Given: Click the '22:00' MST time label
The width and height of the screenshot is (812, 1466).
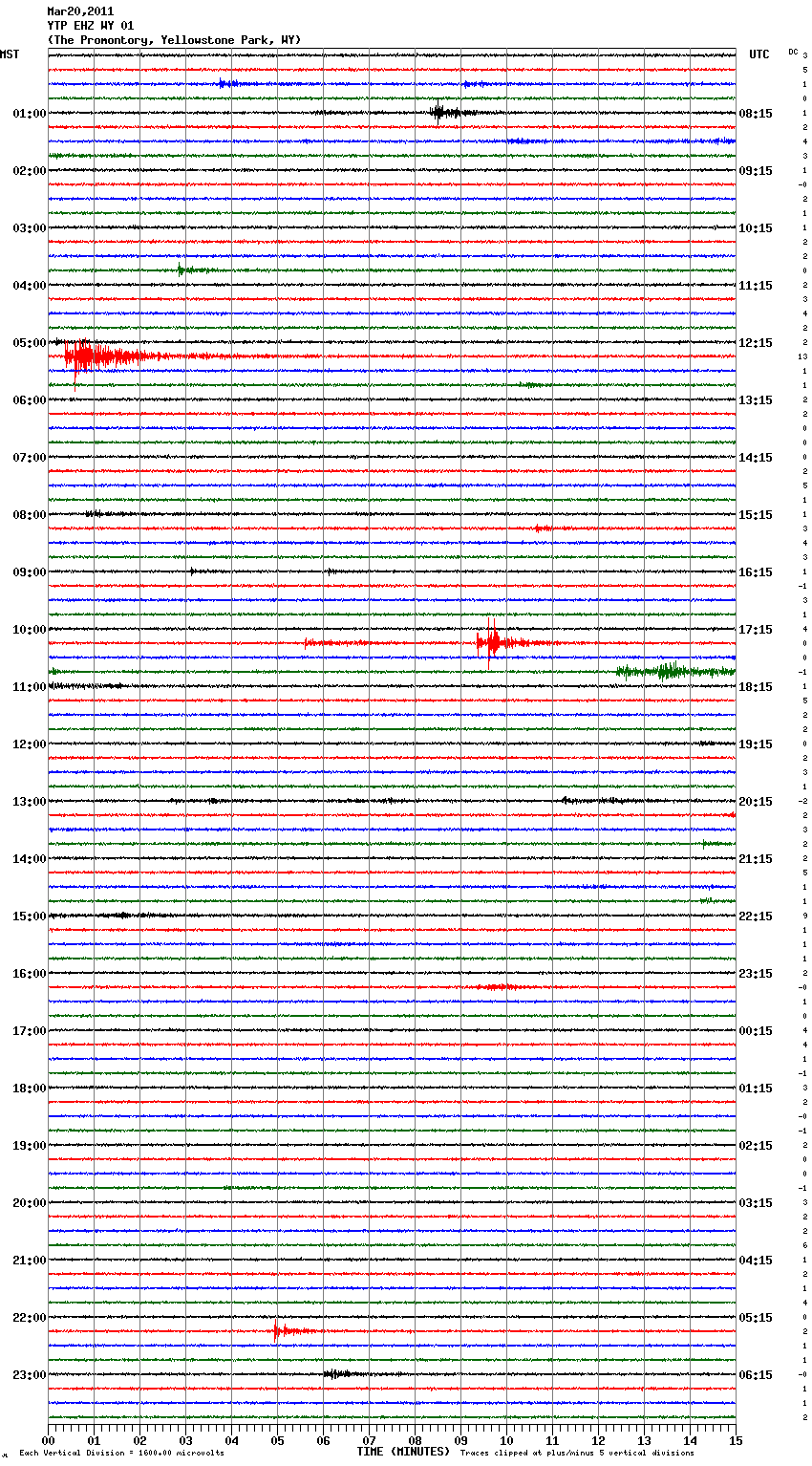Looking at the screenshot, I should [29, 1317].
